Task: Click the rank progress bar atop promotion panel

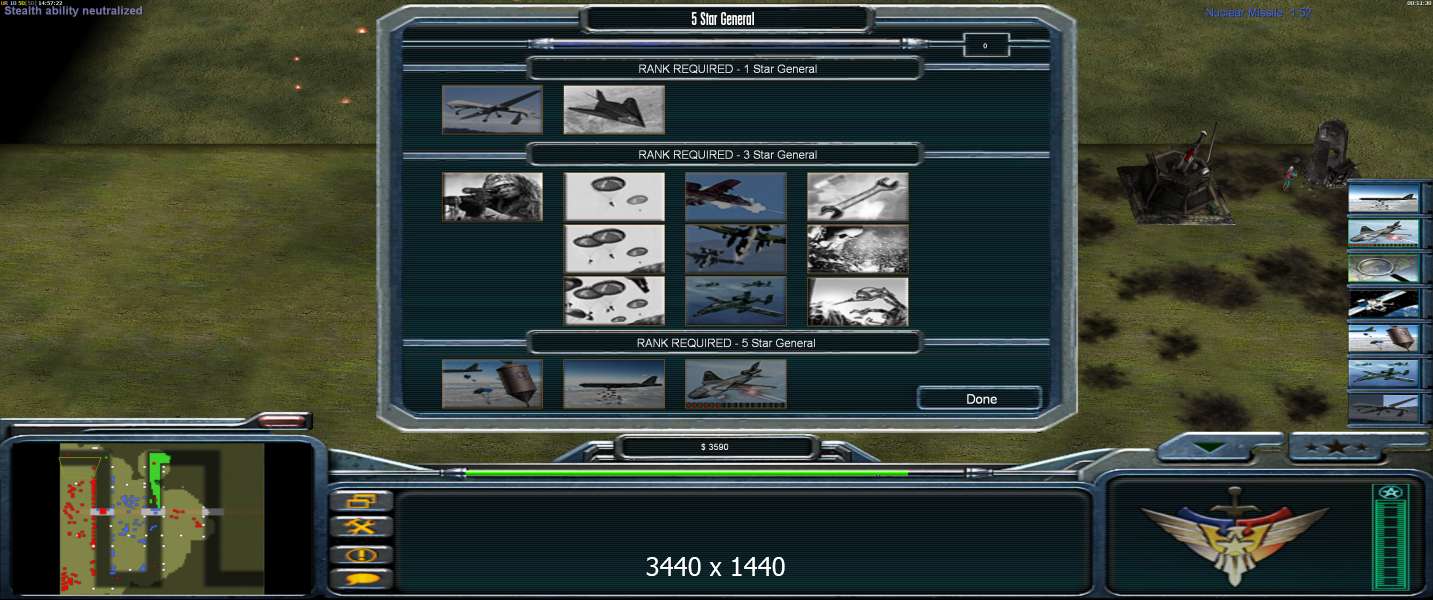Action: pyautogui.click(x=727, y=44)
